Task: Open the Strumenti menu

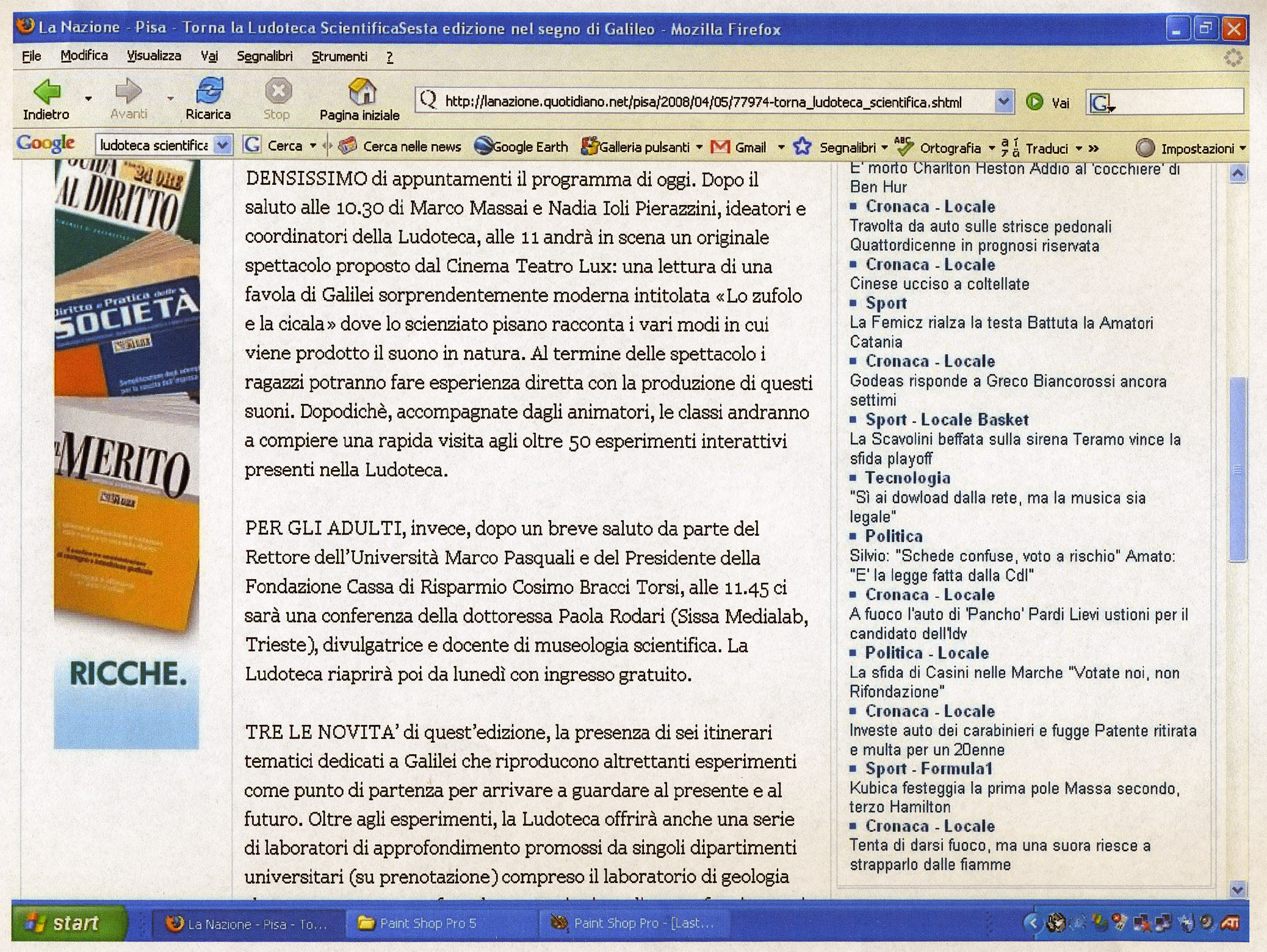Action: (x=339, y=57)
